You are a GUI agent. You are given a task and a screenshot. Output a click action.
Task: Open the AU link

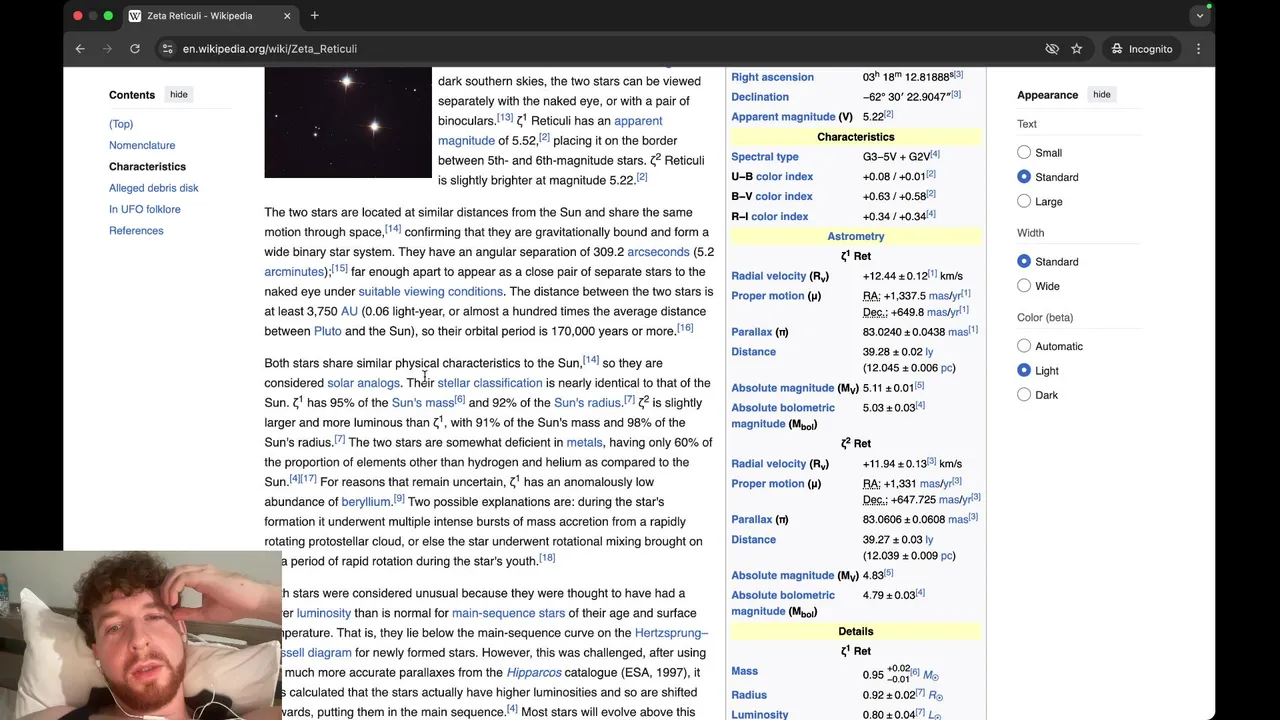click(x=349, y=311)
